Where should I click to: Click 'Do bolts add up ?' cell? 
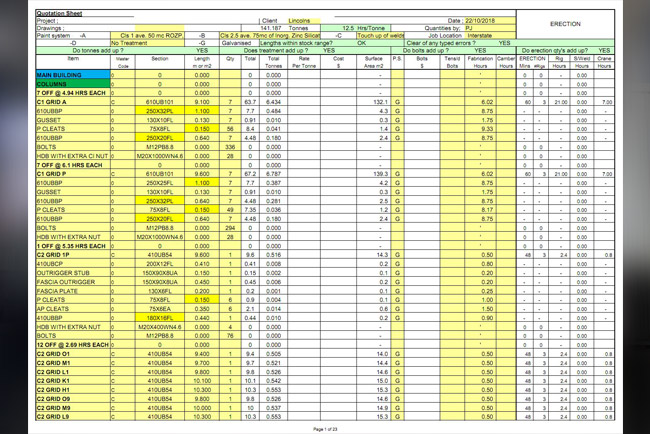pos(424,51)
